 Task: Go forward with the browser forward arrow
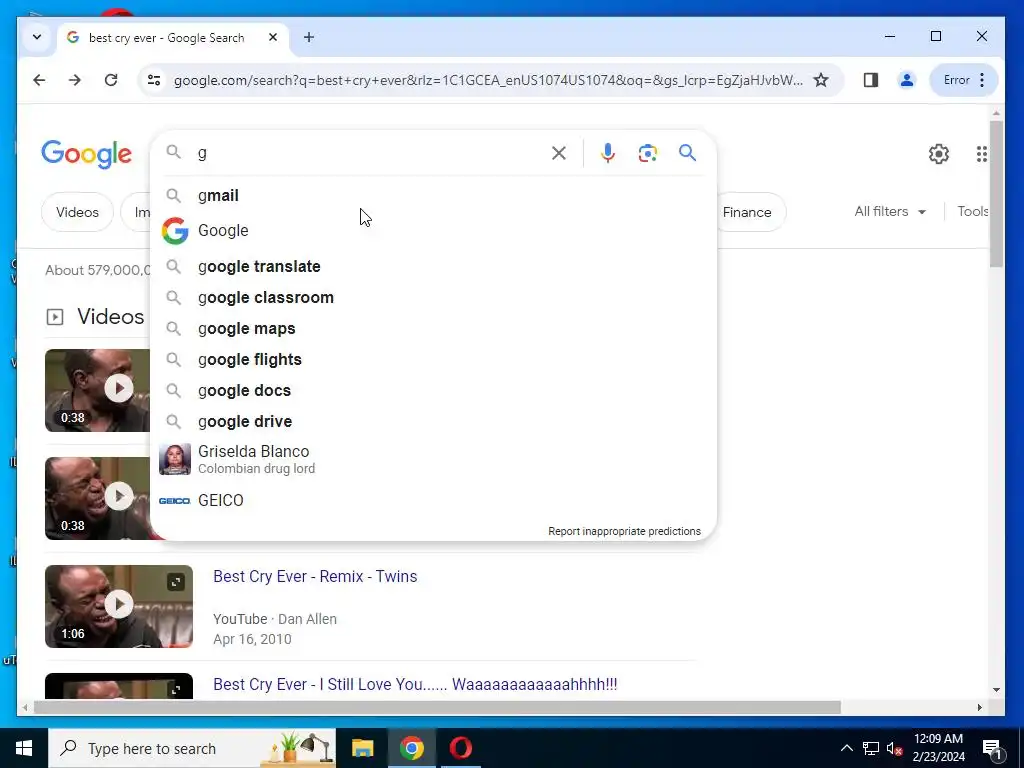point(74,80)
